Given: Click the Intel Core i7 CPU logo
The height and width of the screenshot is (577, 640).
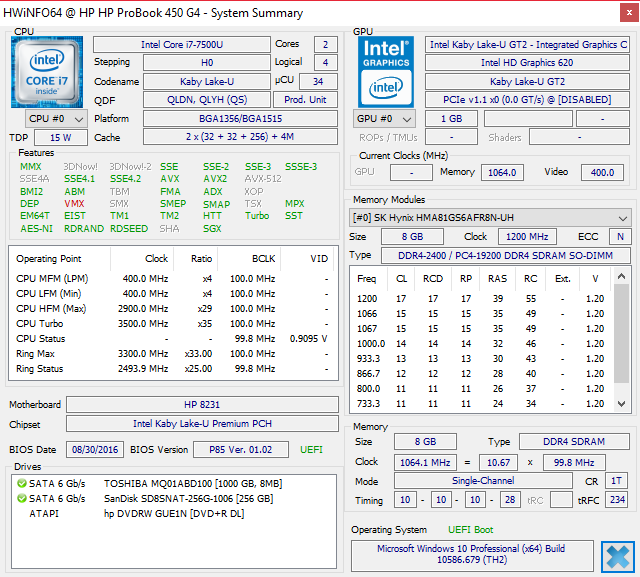Looking at the screenshot, I should click(47, 72).
